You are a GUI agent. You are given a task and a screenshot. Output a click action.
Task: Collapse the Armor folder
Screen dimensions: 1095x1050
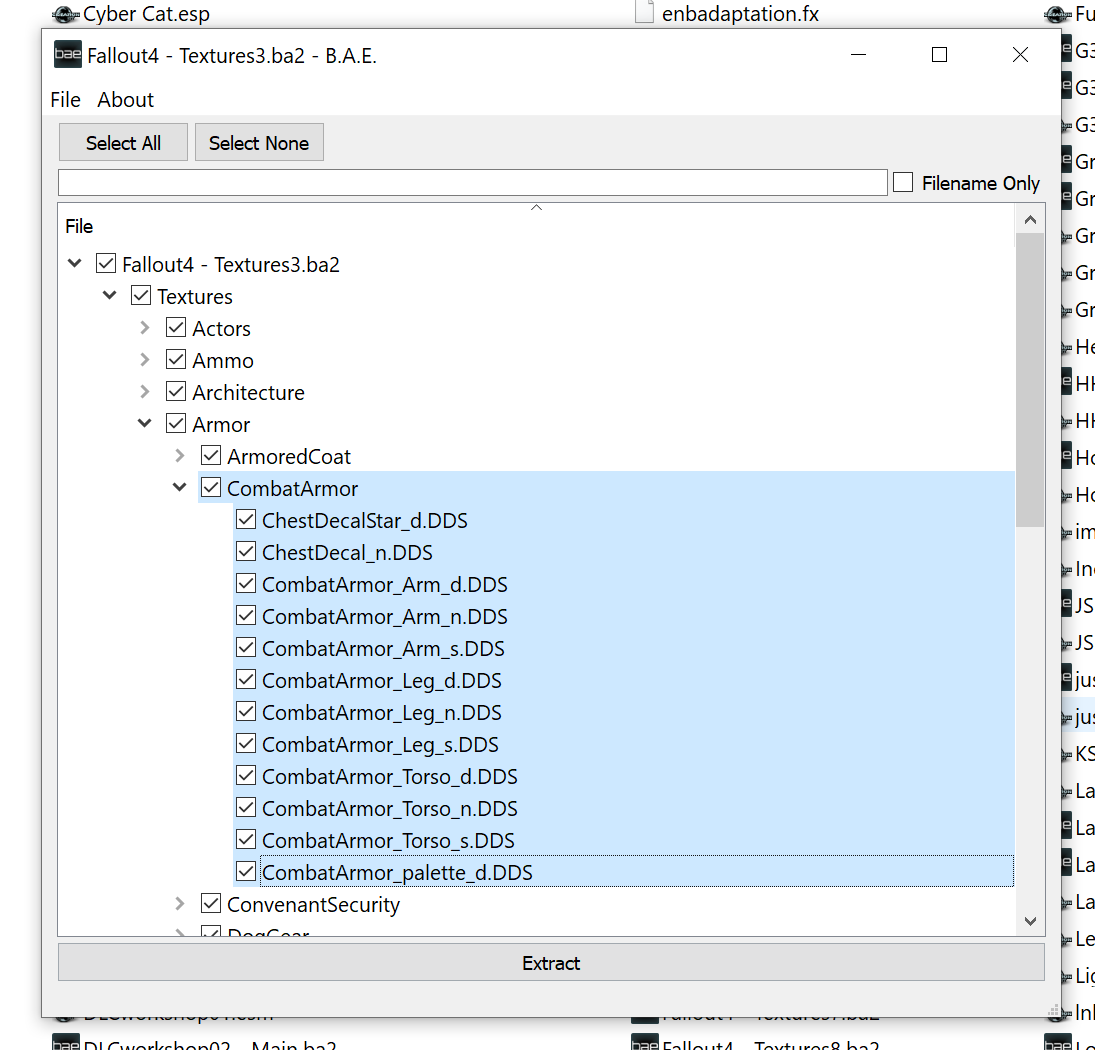[x=145, y=423]
